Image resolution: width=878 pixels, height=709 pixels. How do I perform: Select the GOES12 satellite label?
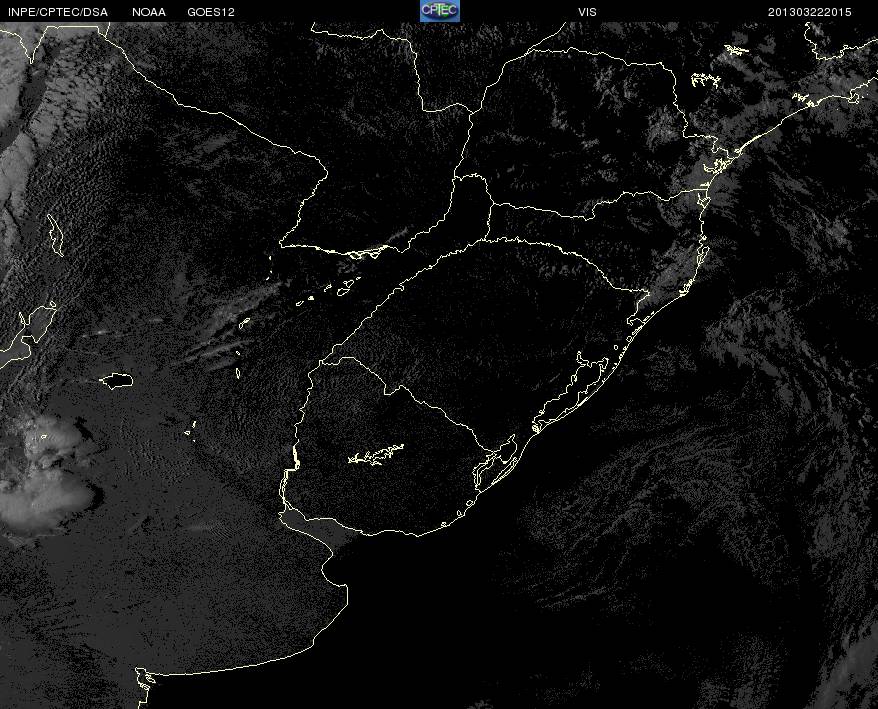click(x=211, y=12)
